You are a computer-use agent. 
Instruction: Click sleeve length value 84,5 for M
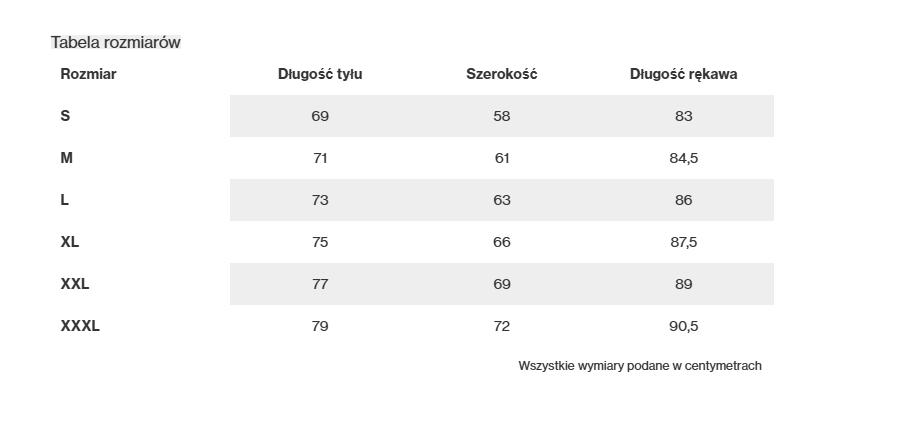(683, 158)
